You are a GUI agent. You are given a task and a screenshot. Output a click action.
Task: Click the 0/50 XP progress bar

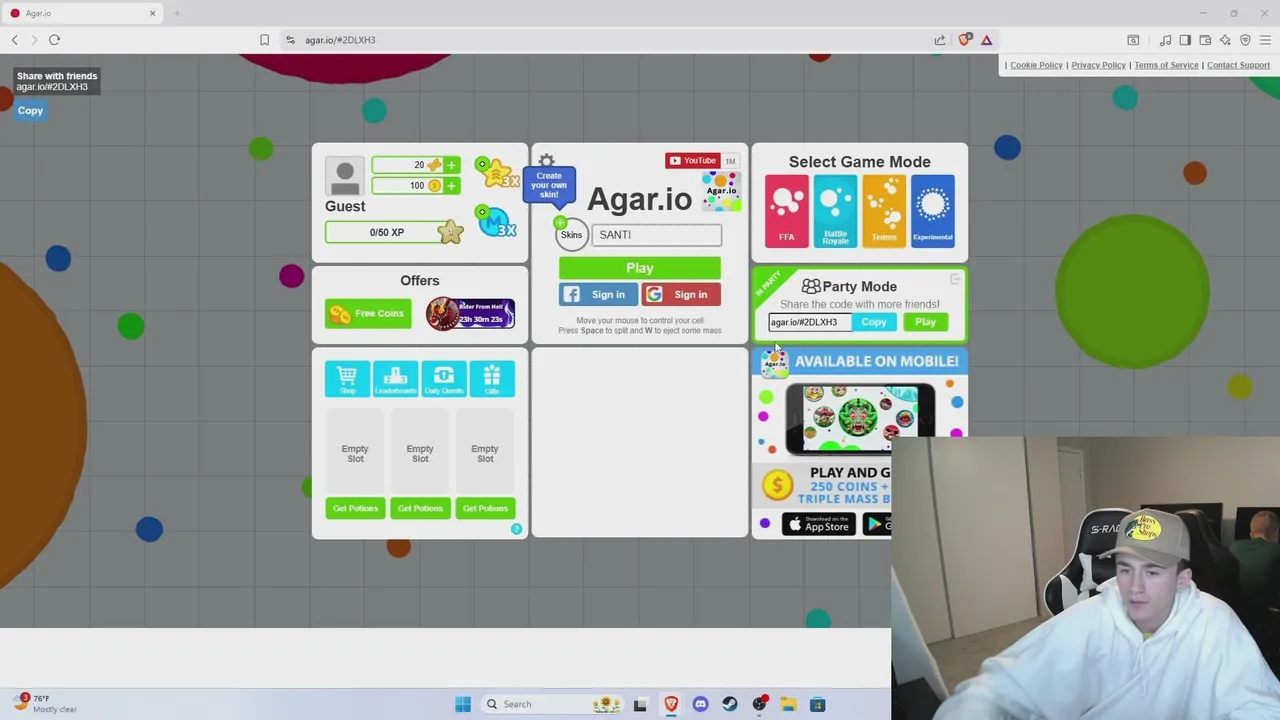tap(387, 232)
